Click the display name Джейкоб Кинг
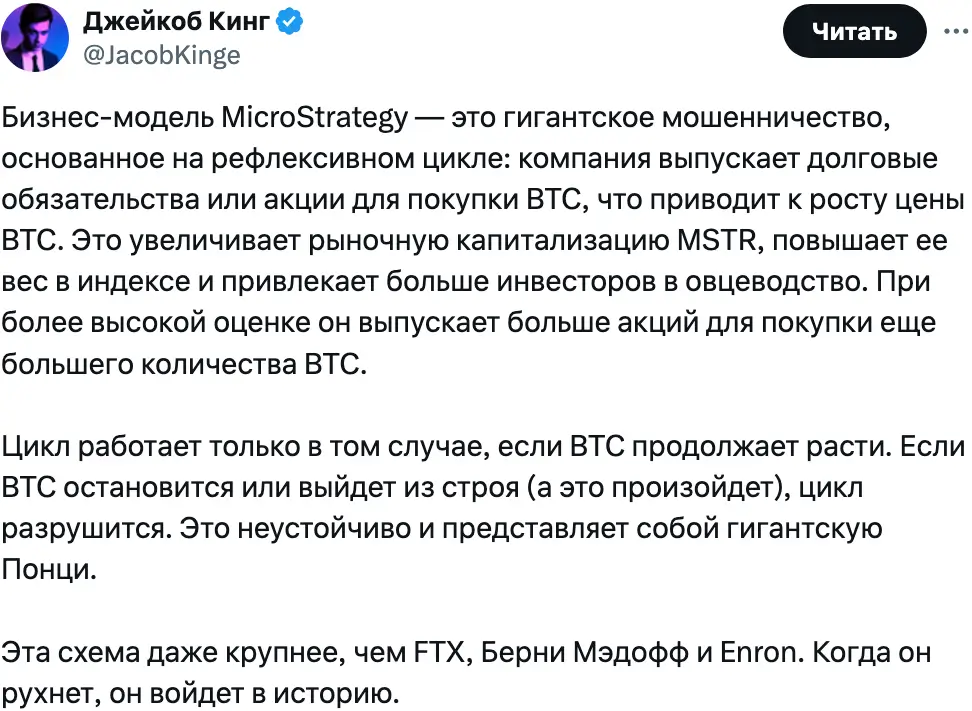Screen dimensions: 972x711 (176, 21)
